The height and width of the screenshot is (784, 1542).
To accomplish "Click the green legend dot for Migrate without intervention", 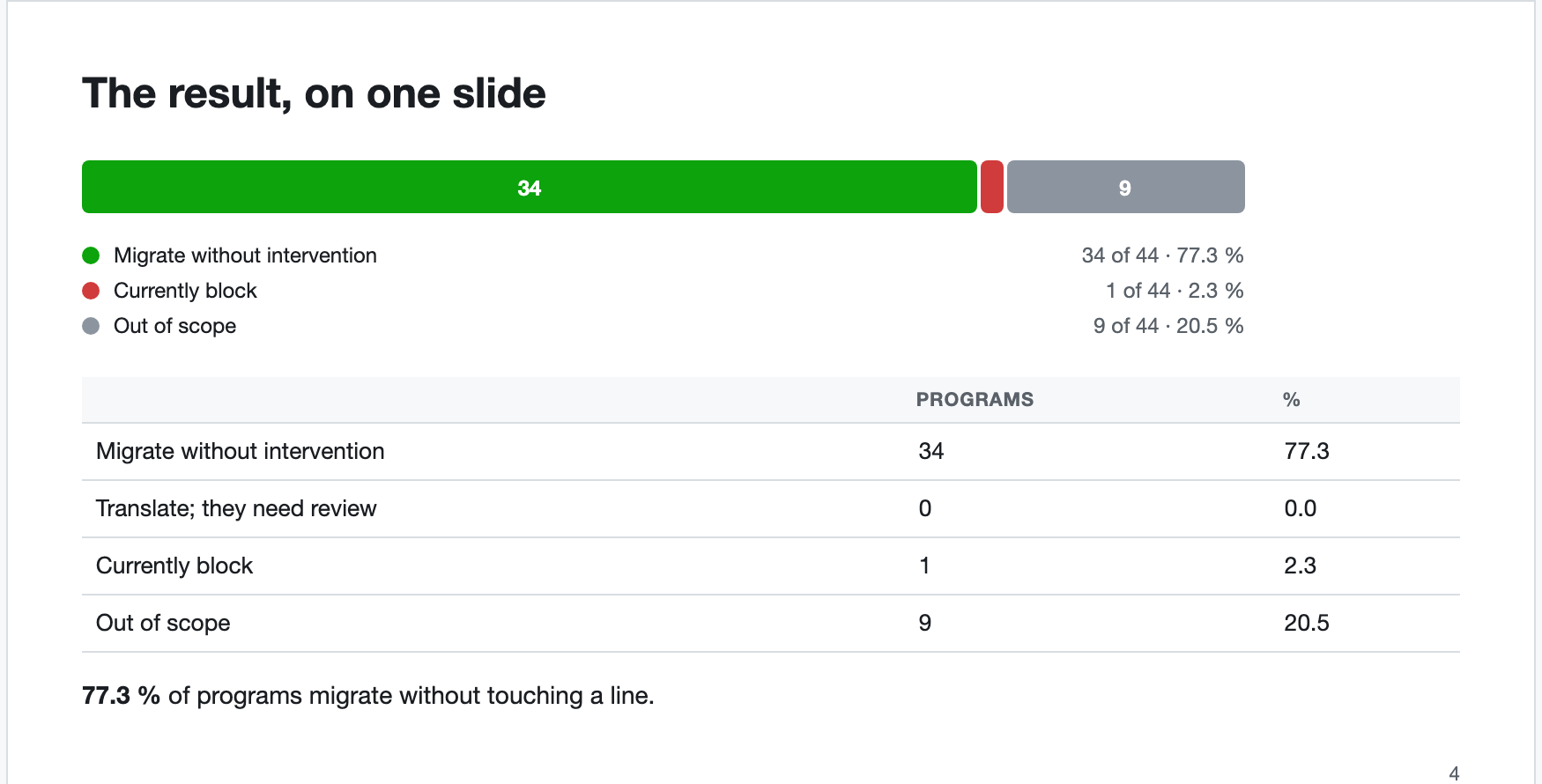I will tap(91, 255).
